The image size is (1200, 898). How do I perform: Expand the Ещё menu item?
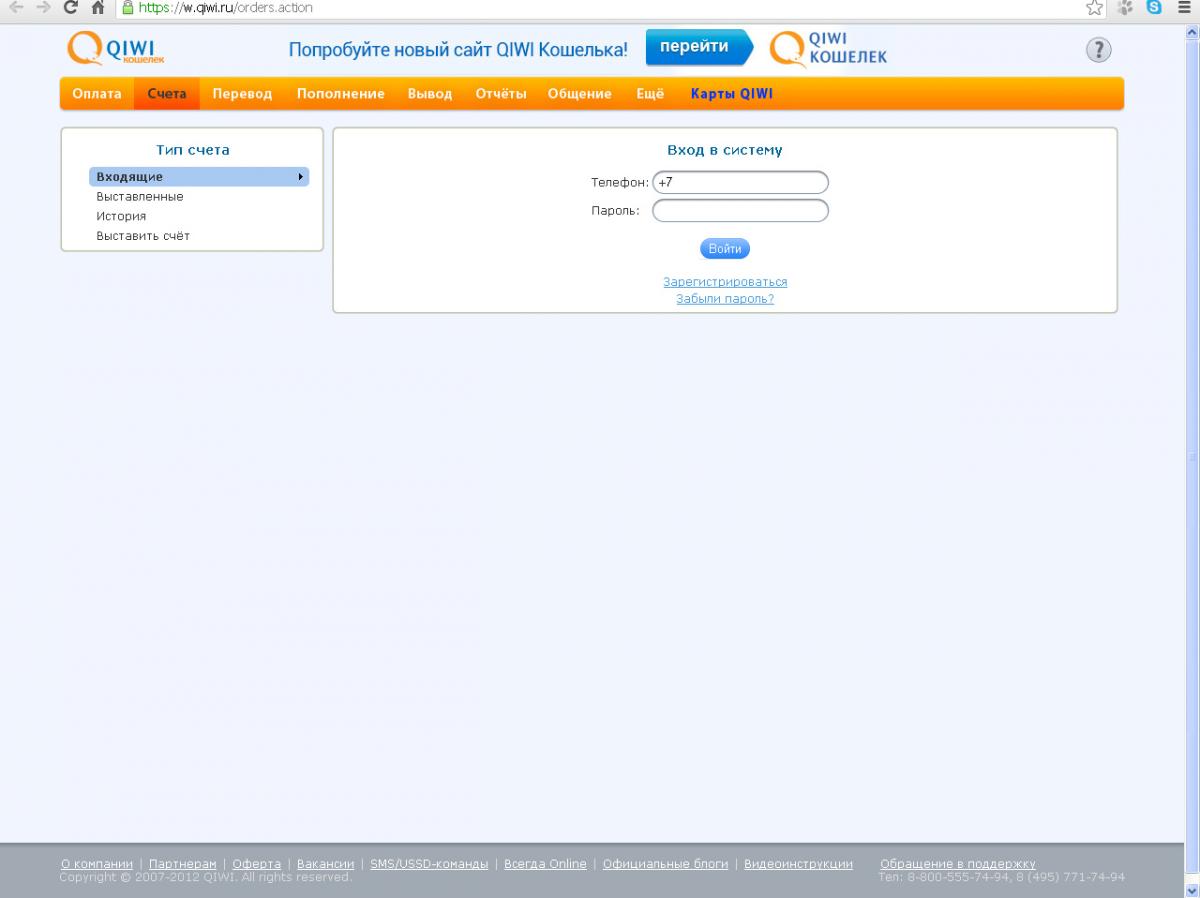click(650, 94)
